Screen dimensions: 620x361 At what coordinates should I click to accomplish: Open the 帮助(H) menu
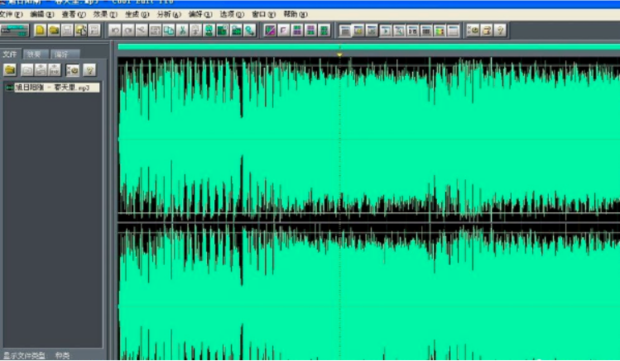pyautogui.click(x=295, y=14)
